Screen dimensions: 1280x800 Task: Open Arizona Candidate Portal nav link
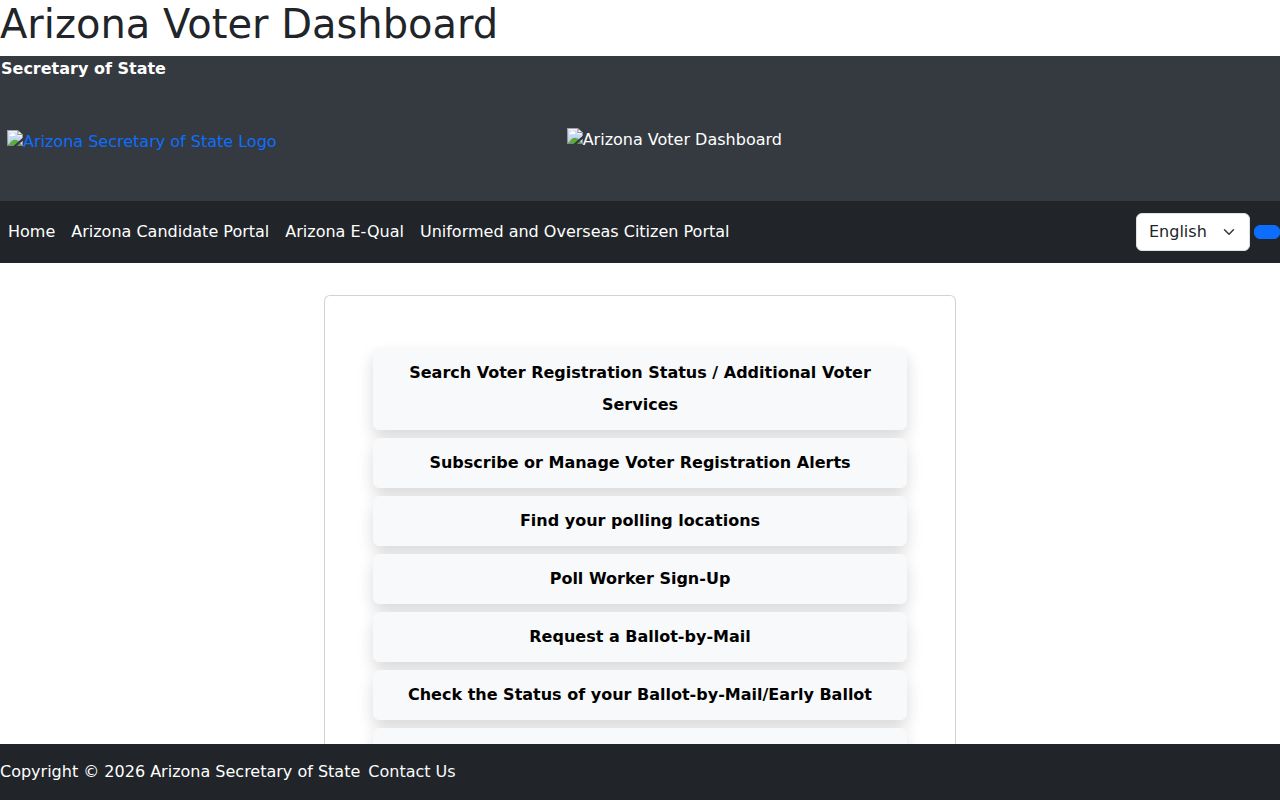coord(170,232)
